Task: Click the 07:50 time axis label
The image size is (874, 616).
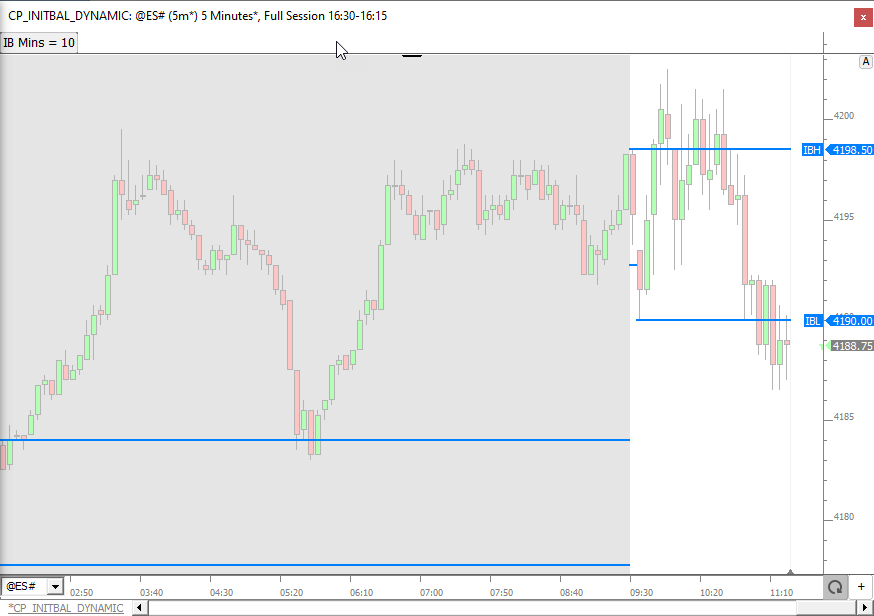Action: point(502,593)
